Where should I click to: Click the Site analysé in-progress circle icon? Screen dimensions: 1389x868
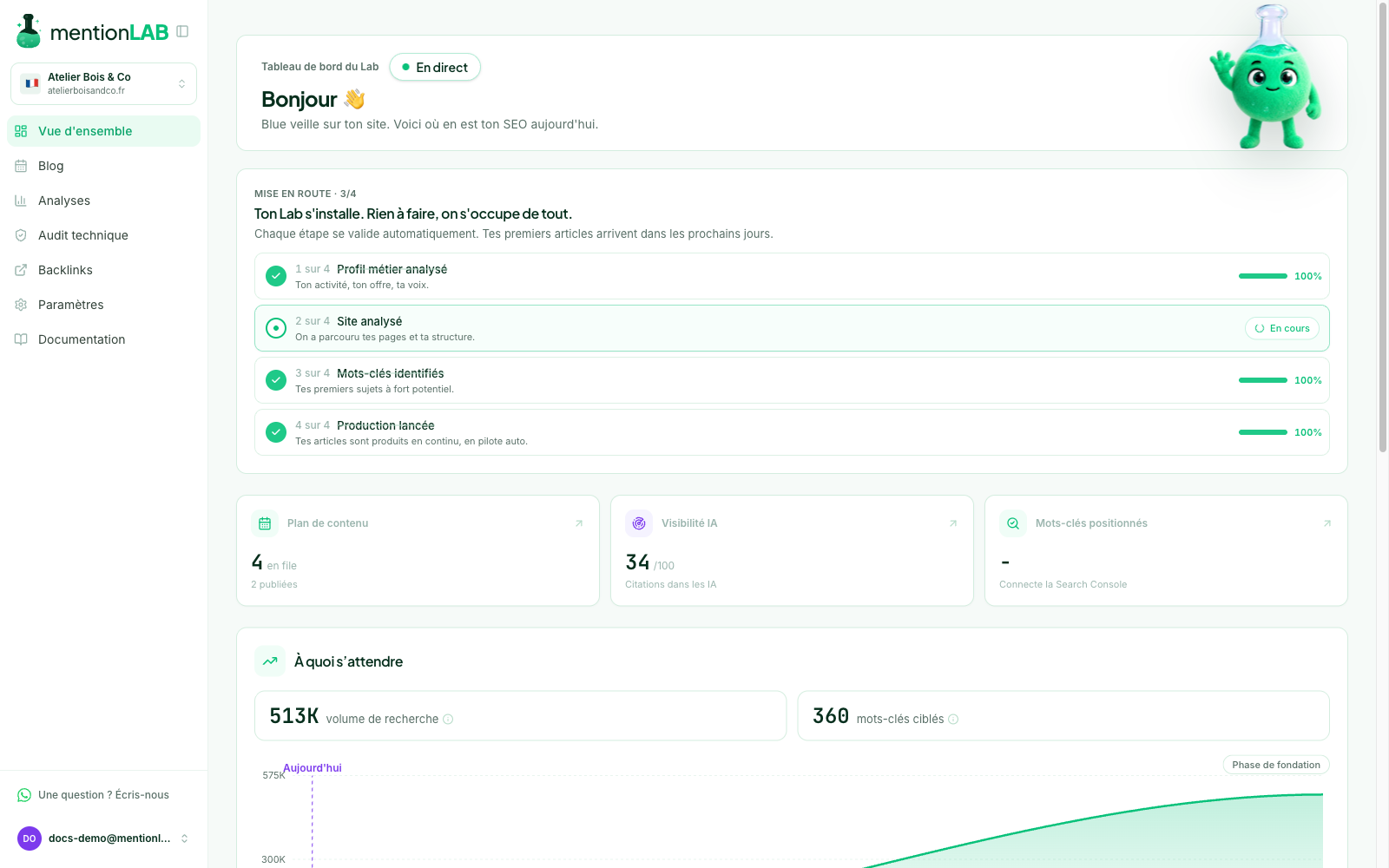[x=276, y=328]
